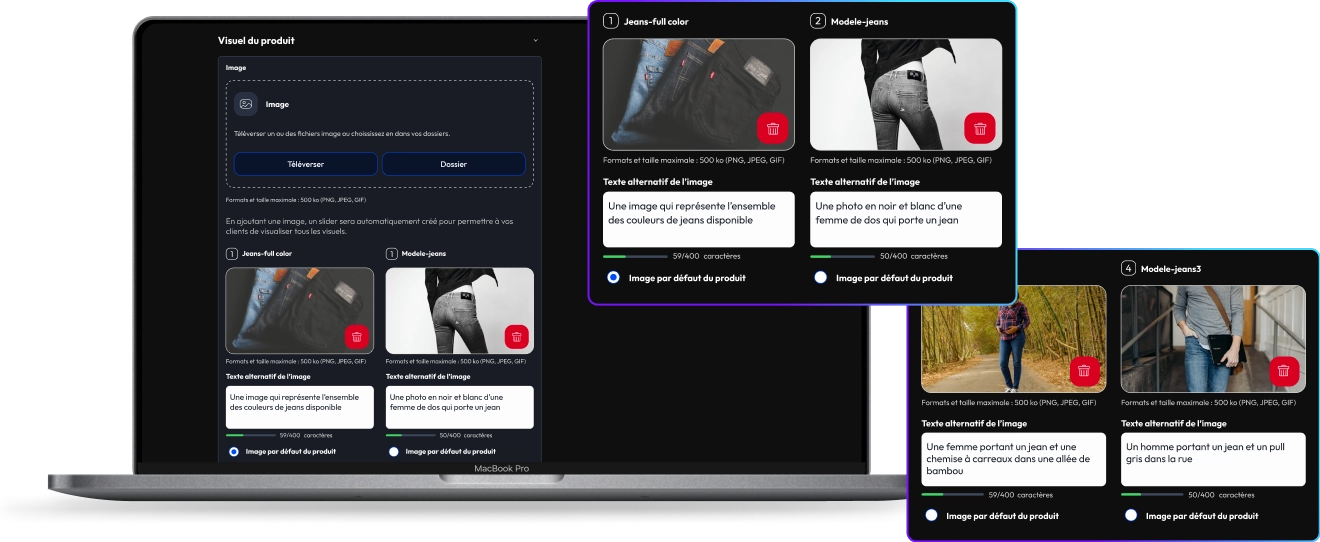Focus the Modele-jeans3 alternative text box
This screenshot has height=542, width=1320.
[x=1212, y=459]
